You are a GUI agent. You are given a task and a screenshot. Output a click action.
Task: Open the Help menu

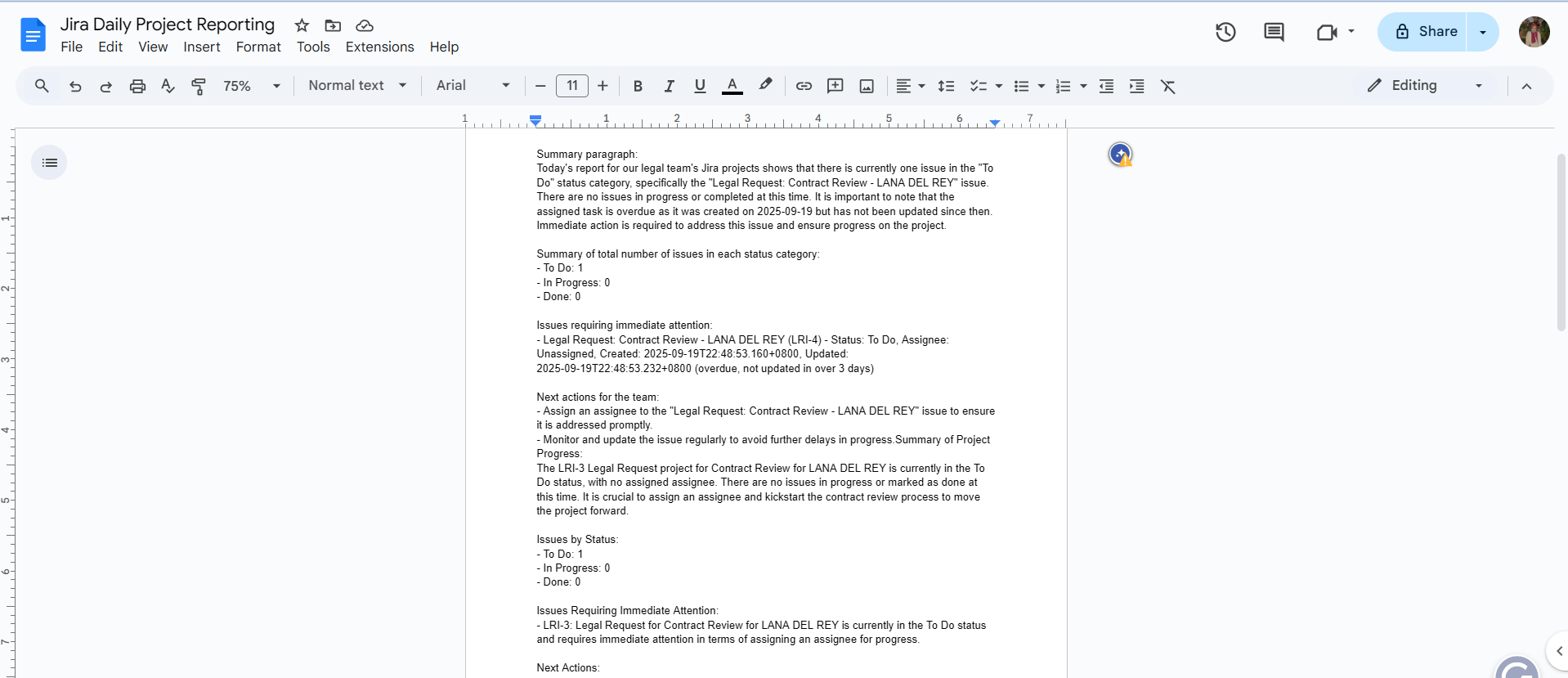click(x=444, y=47)
